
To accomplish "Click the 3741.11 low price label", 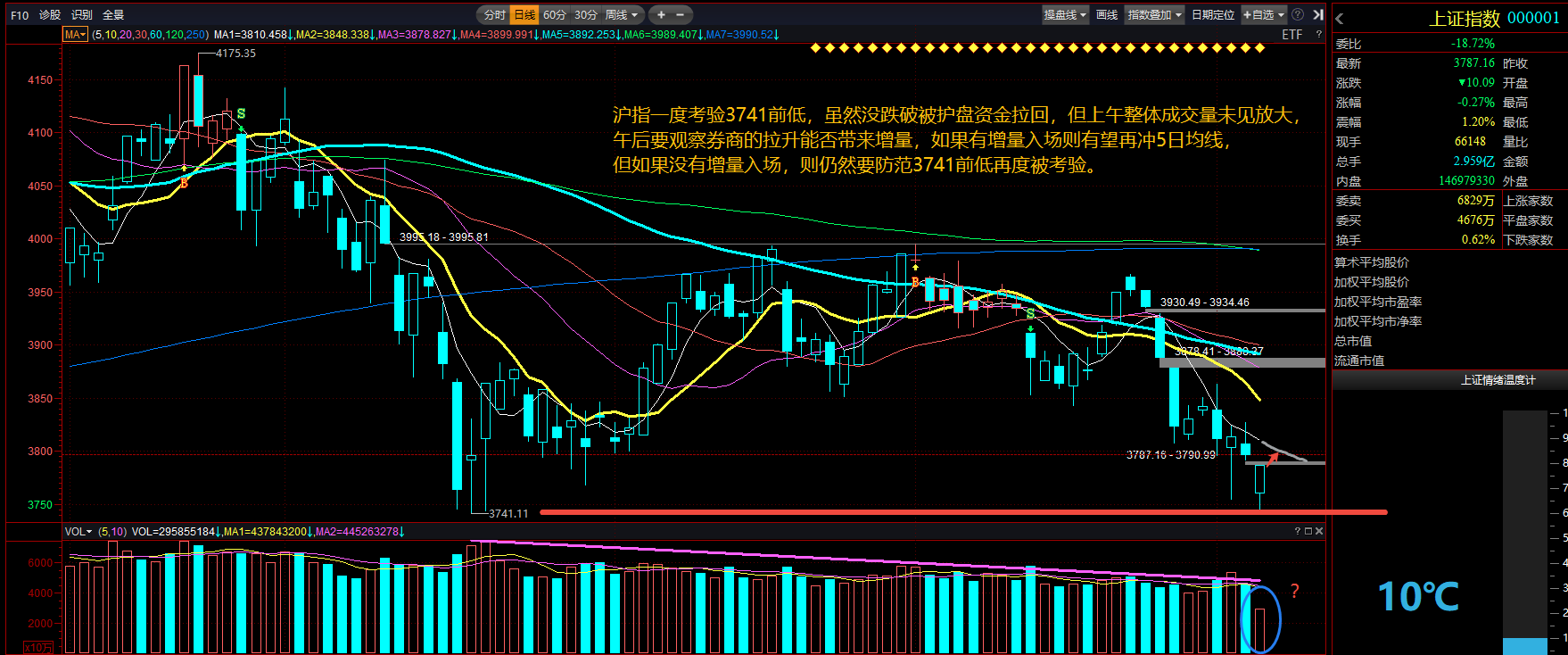I will tap(508, 514).
